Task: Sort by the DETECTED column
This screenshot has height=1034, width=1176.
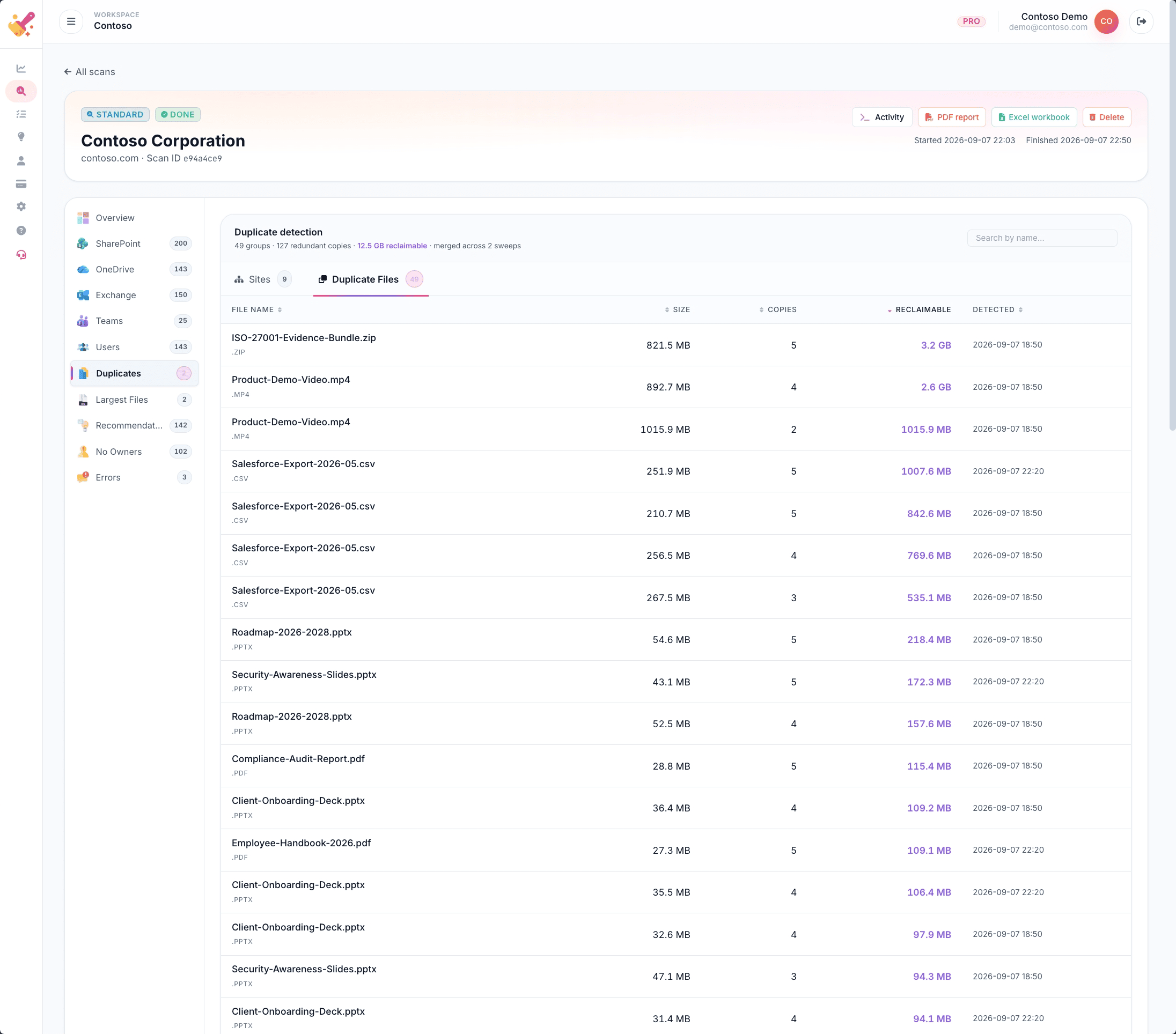Action: click(998, 309)
